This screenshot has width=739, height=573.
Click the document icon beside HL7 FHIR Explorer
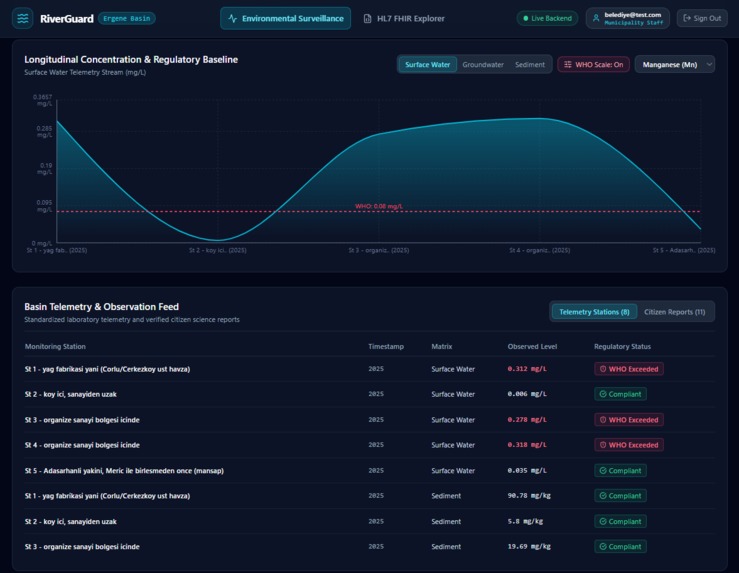[367, 18]
